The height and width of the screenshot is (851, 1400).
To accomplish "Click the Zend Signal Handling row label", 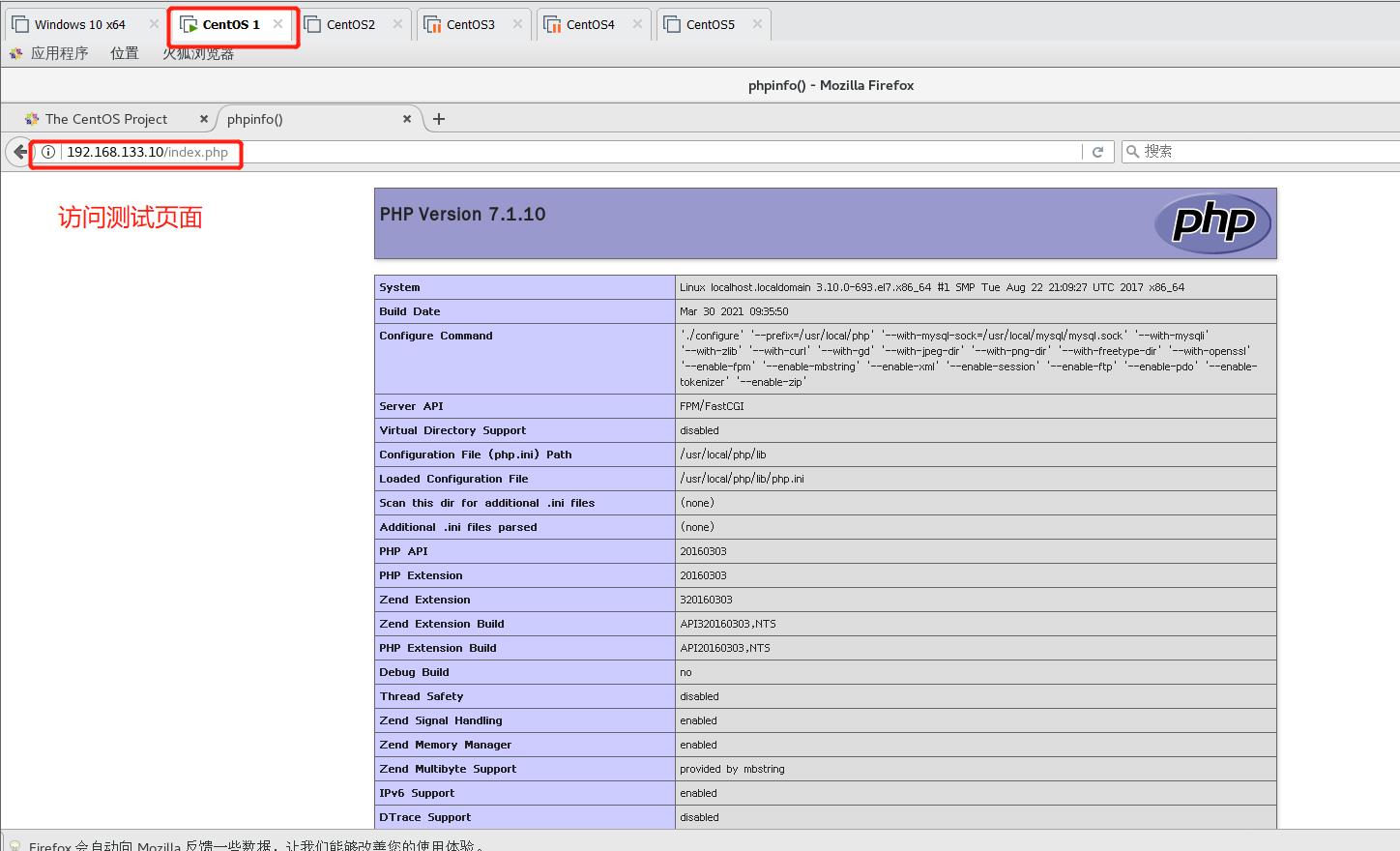I will click(441, 720).
